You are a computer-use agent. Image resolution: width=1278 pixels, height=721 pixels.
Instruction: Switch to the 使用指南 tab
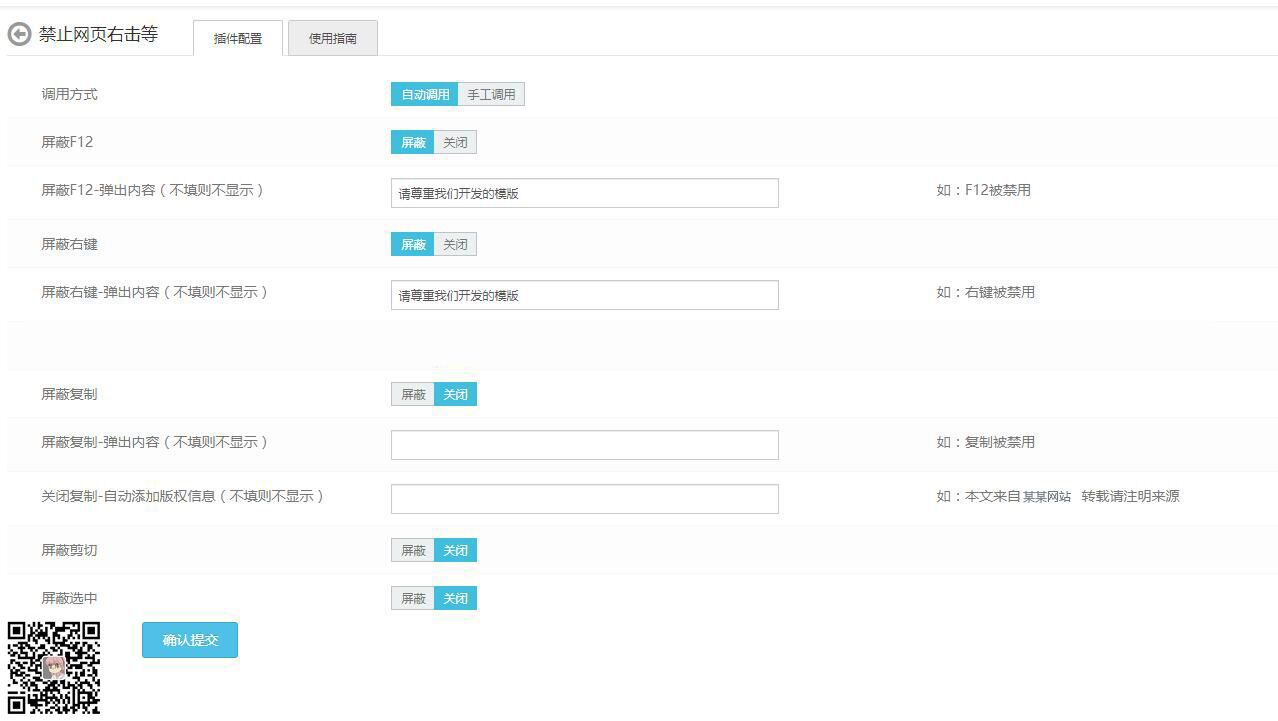(332, 38)
